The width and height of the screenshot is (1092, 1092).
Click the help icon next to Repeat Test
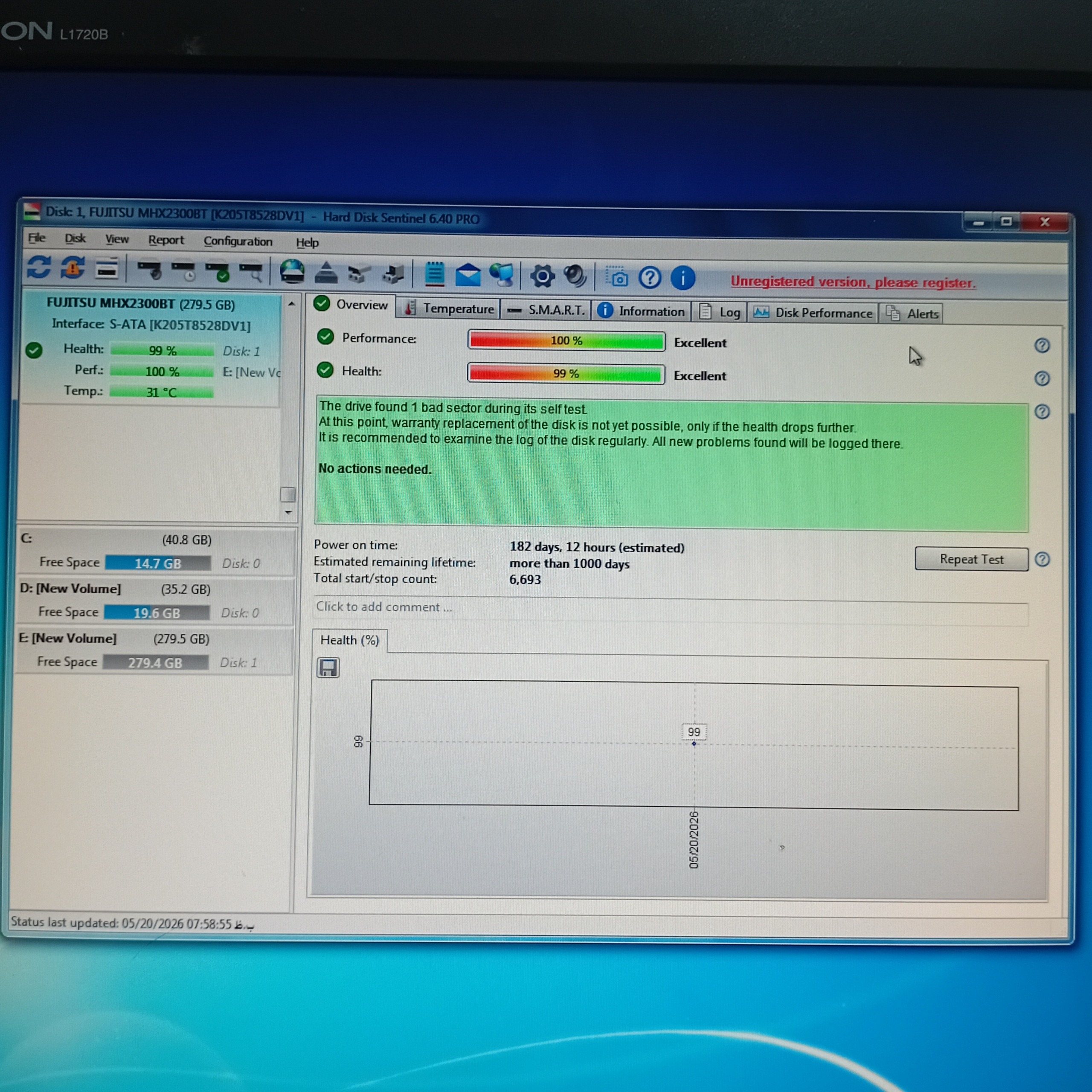point(1043,560)
